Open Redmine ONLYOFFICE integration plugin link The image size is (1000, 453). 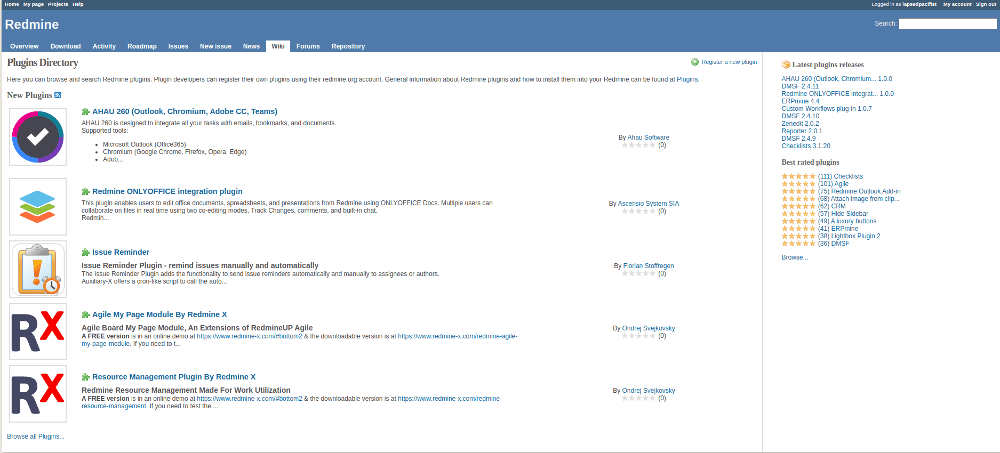(167, 191)
